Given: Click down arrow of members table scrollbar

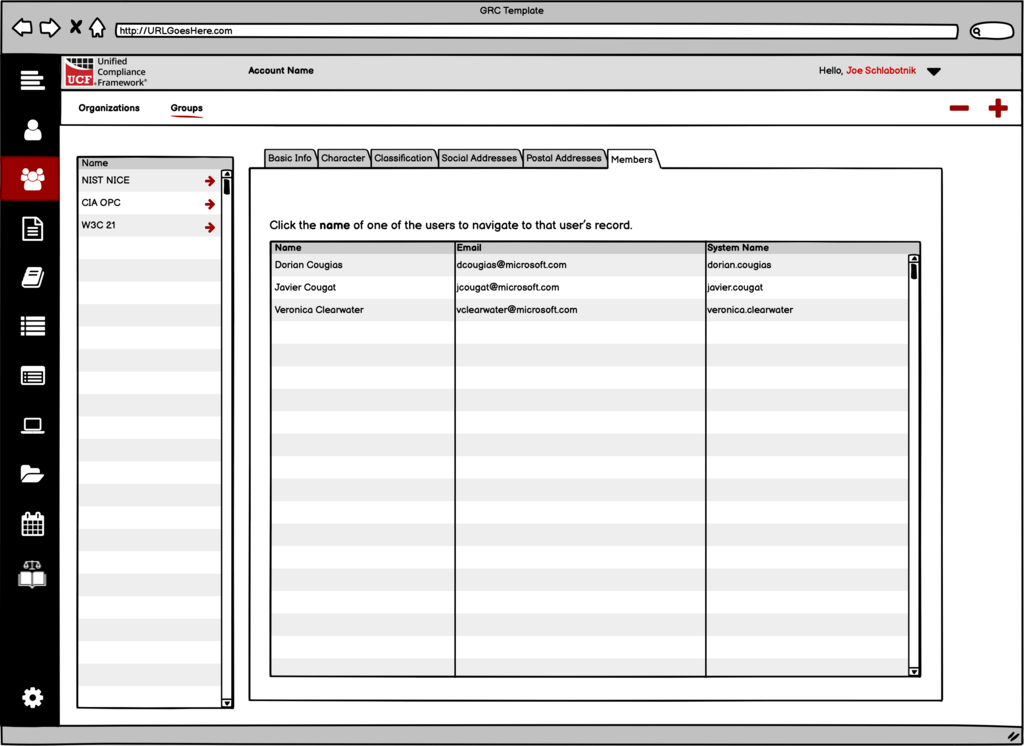Looking at the screenshot, I should point(914,671).
